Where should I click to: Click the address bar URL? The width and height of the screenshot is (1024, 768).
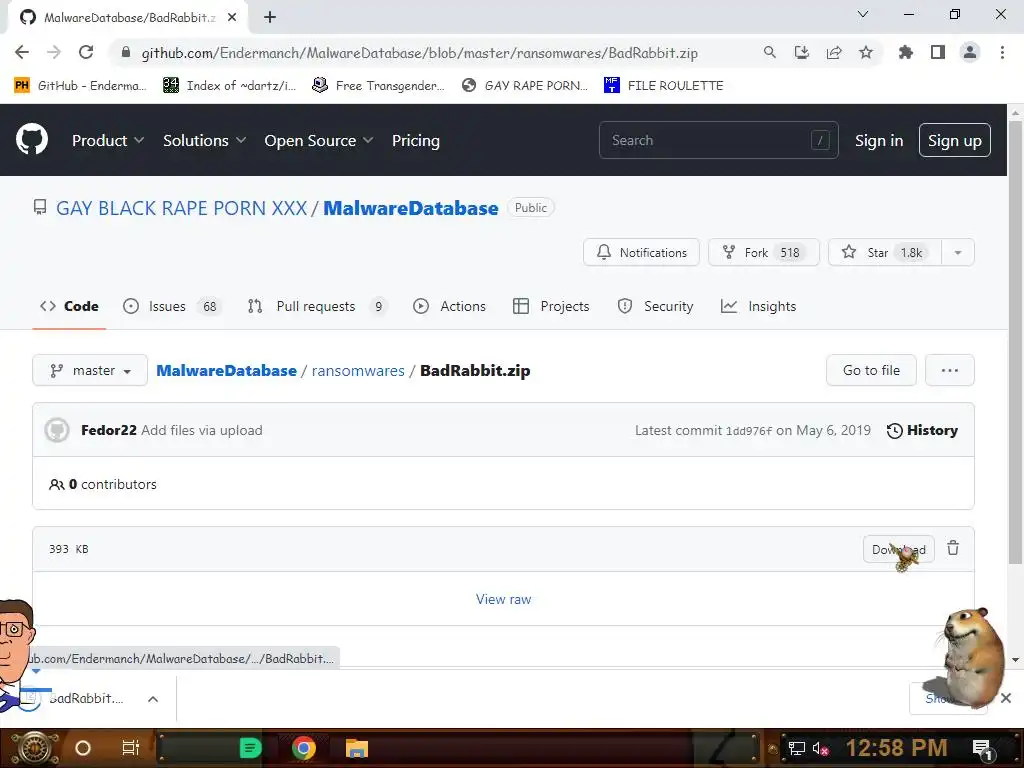coord(419,53)
